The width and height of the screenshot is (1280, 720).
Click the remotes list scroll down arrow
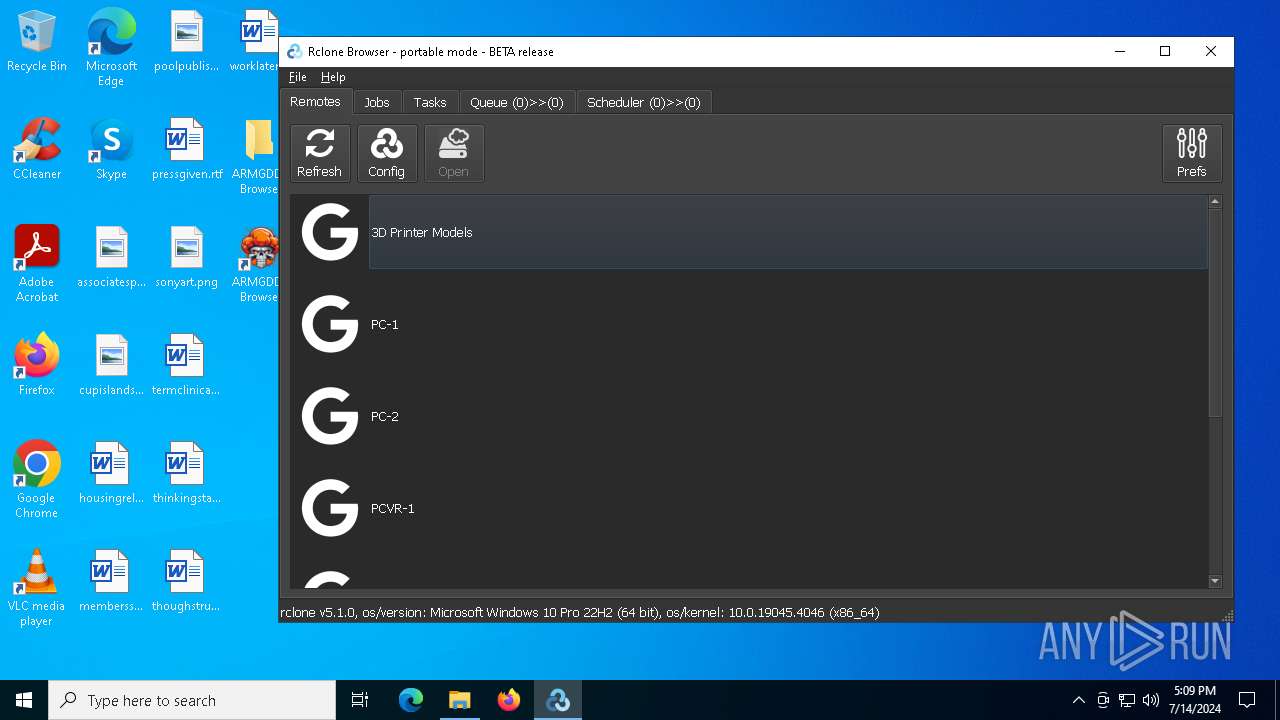1215,581
